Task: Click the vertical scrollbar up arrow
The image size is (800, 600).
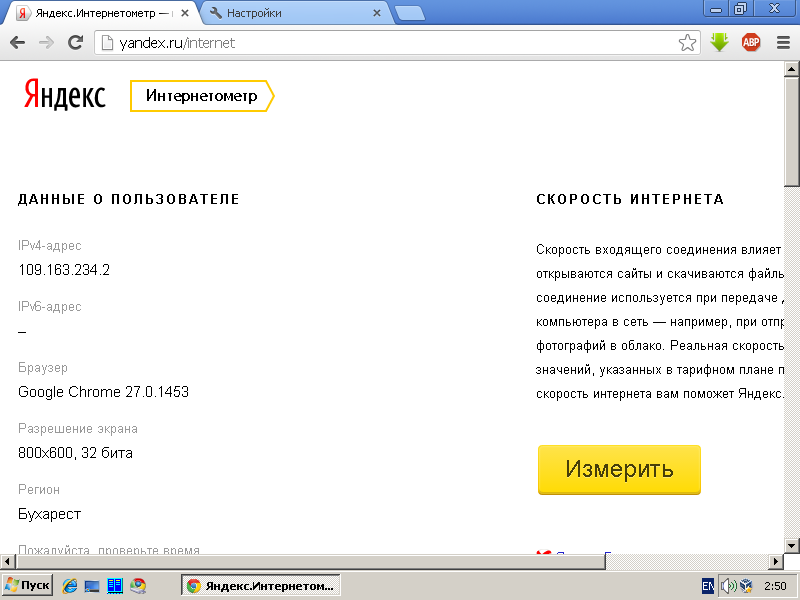Action: pos(791,68)
